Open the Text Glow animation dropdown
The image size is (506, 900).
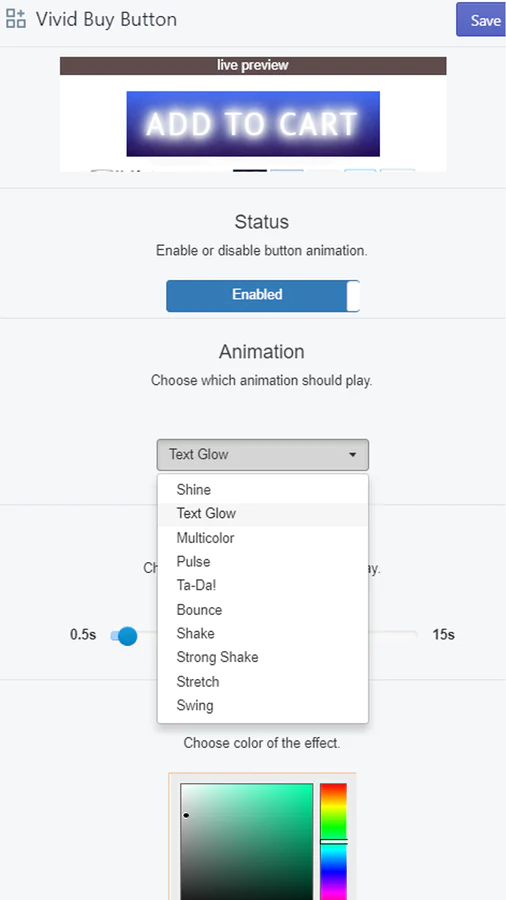pyautogui.click(x=263, y=455)
